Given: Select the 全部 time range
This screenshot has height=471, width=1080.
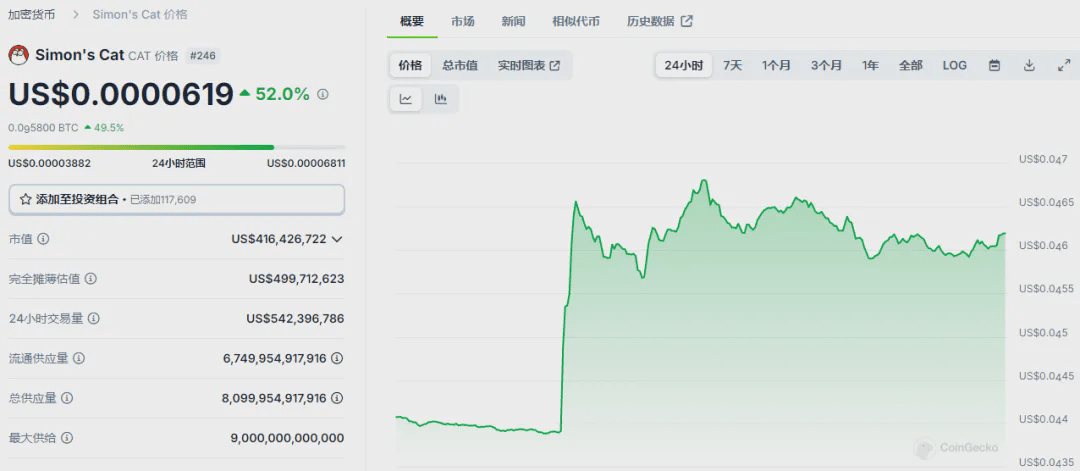Looking at the screenshot, I should tap(911, 65).
